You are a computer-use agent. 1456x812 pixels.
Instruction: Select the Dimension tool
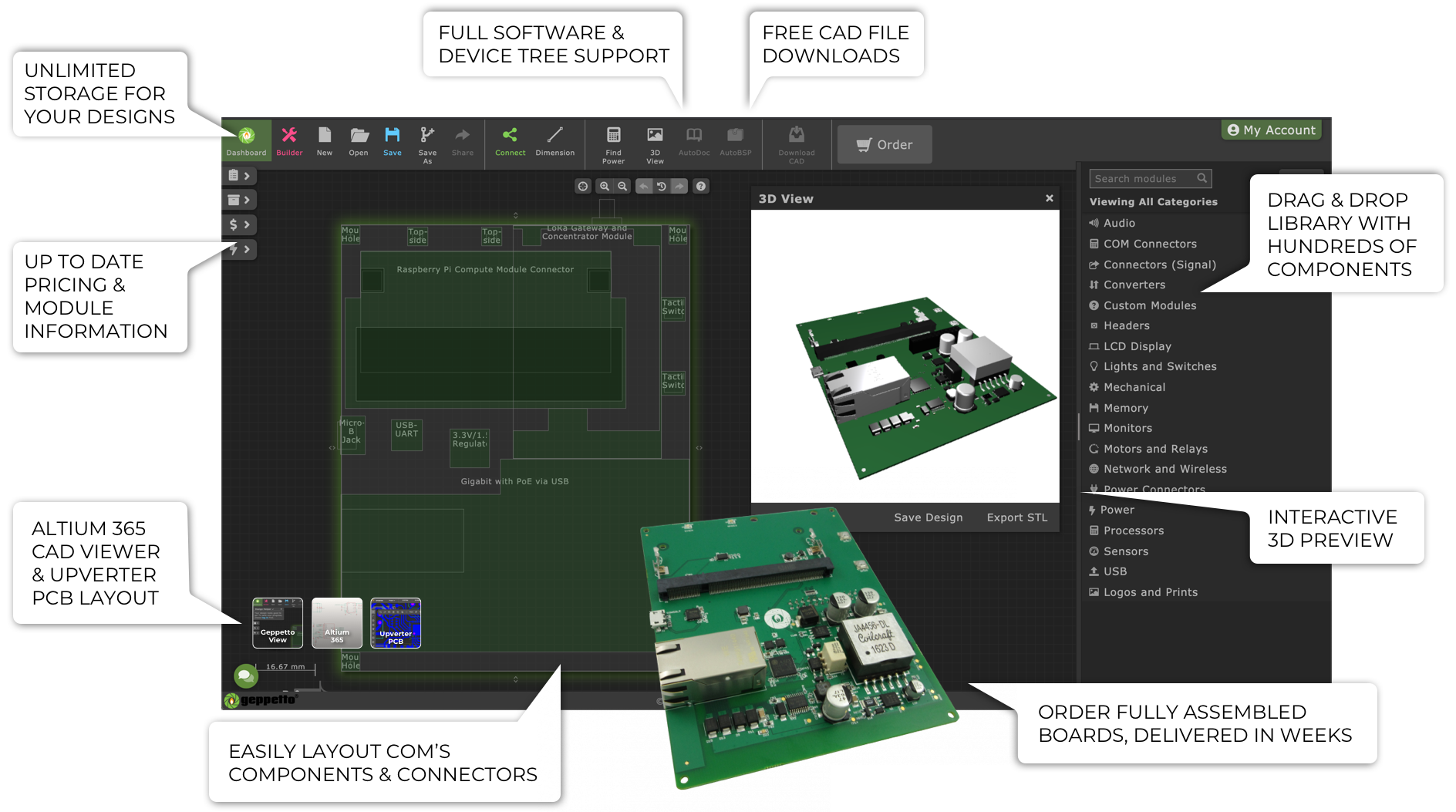(554, 141)
